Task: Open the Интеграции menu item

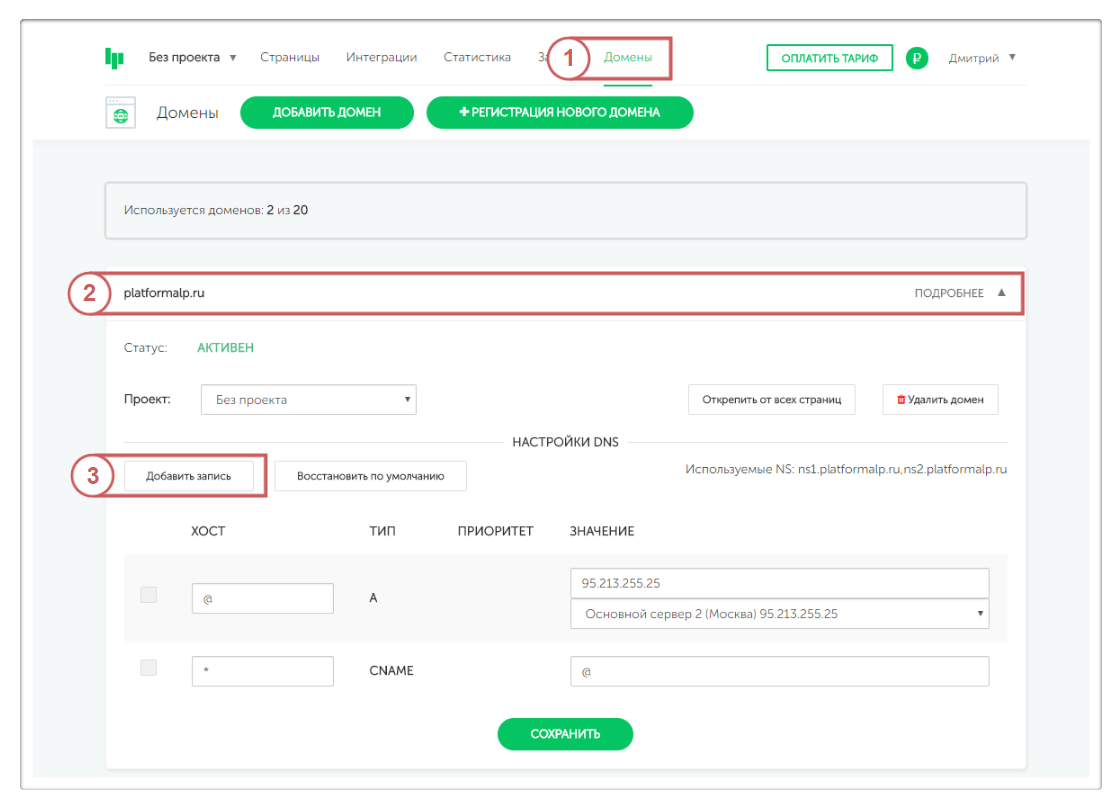Action: tap(381, 58)
